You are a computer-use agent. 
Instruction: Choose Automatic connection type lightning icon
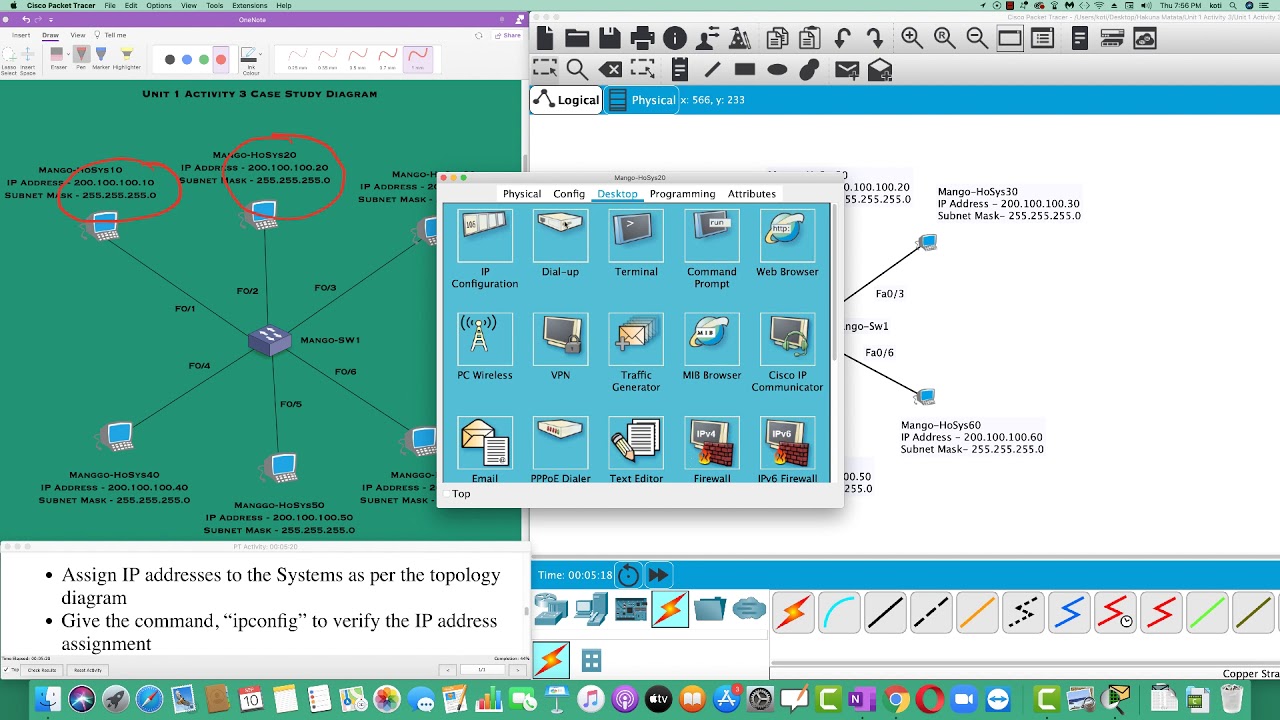click(793, 612)
